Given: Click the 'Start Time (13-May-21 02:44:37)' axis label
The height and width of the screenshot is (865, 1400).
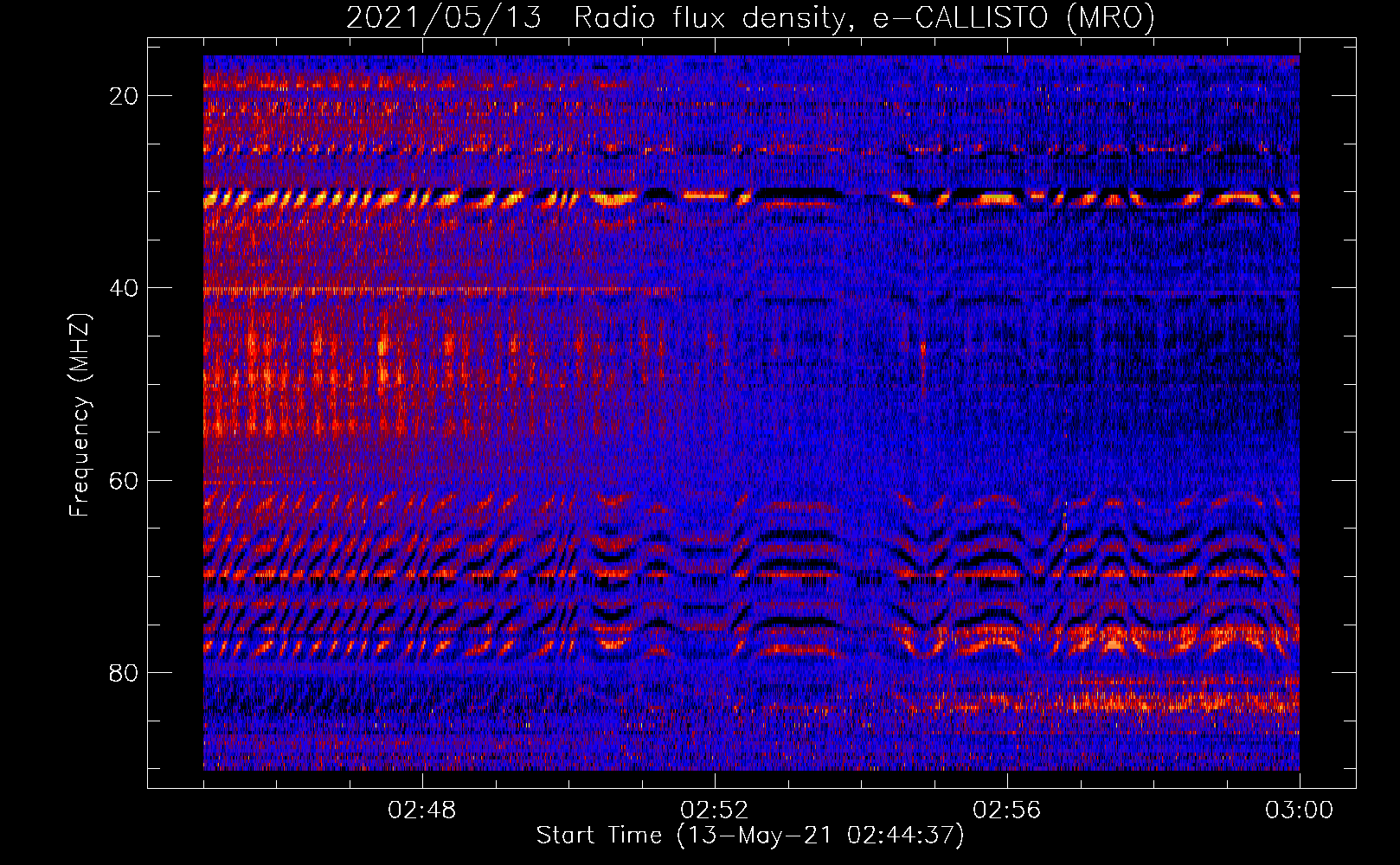Looking at the screenshot, I should click(x=750, y=836).
